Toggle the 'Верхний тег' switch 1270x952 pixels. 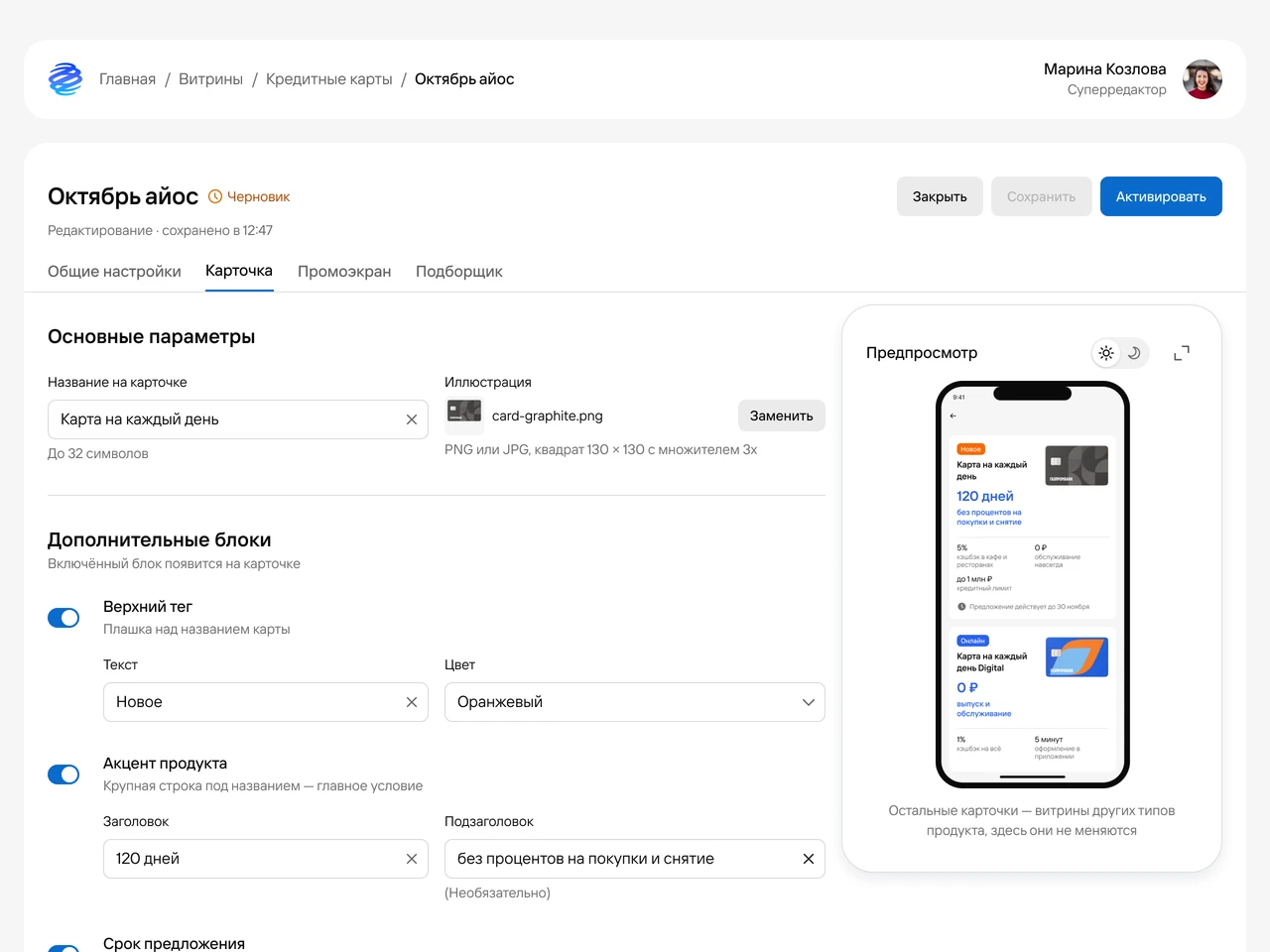63,618
